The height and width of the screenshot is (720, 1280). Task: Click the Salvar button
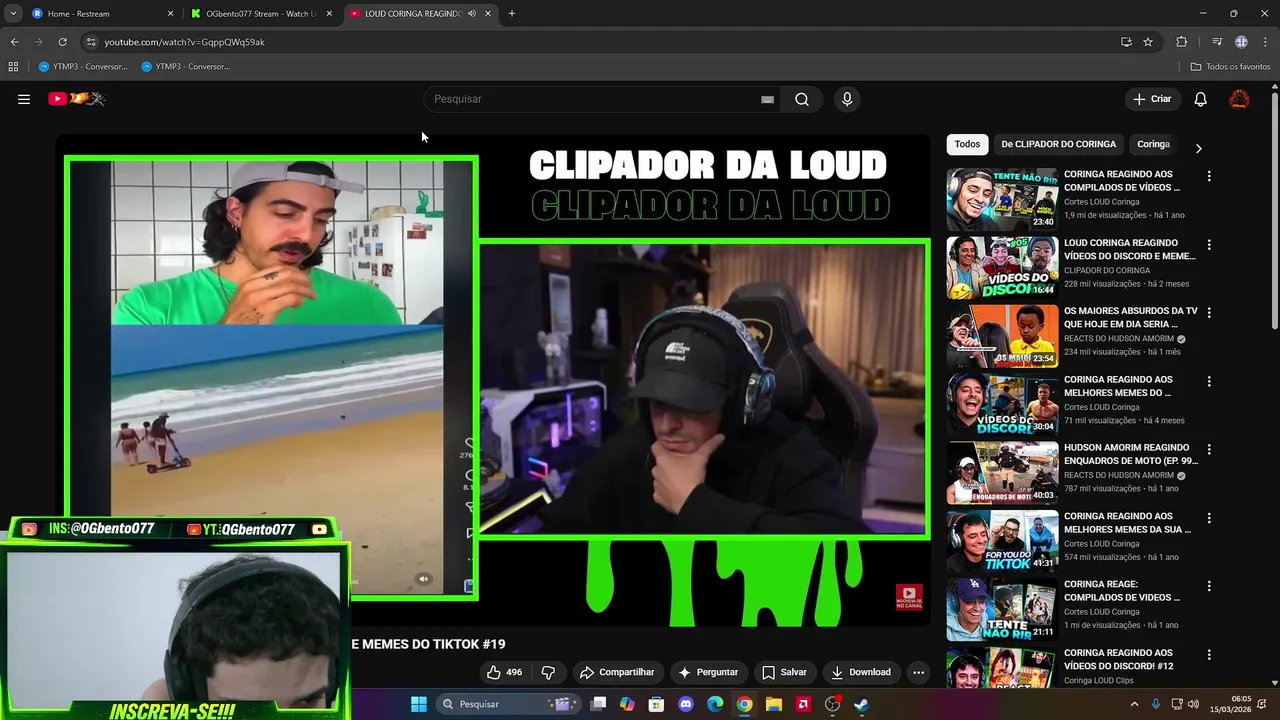coord(784,672)
